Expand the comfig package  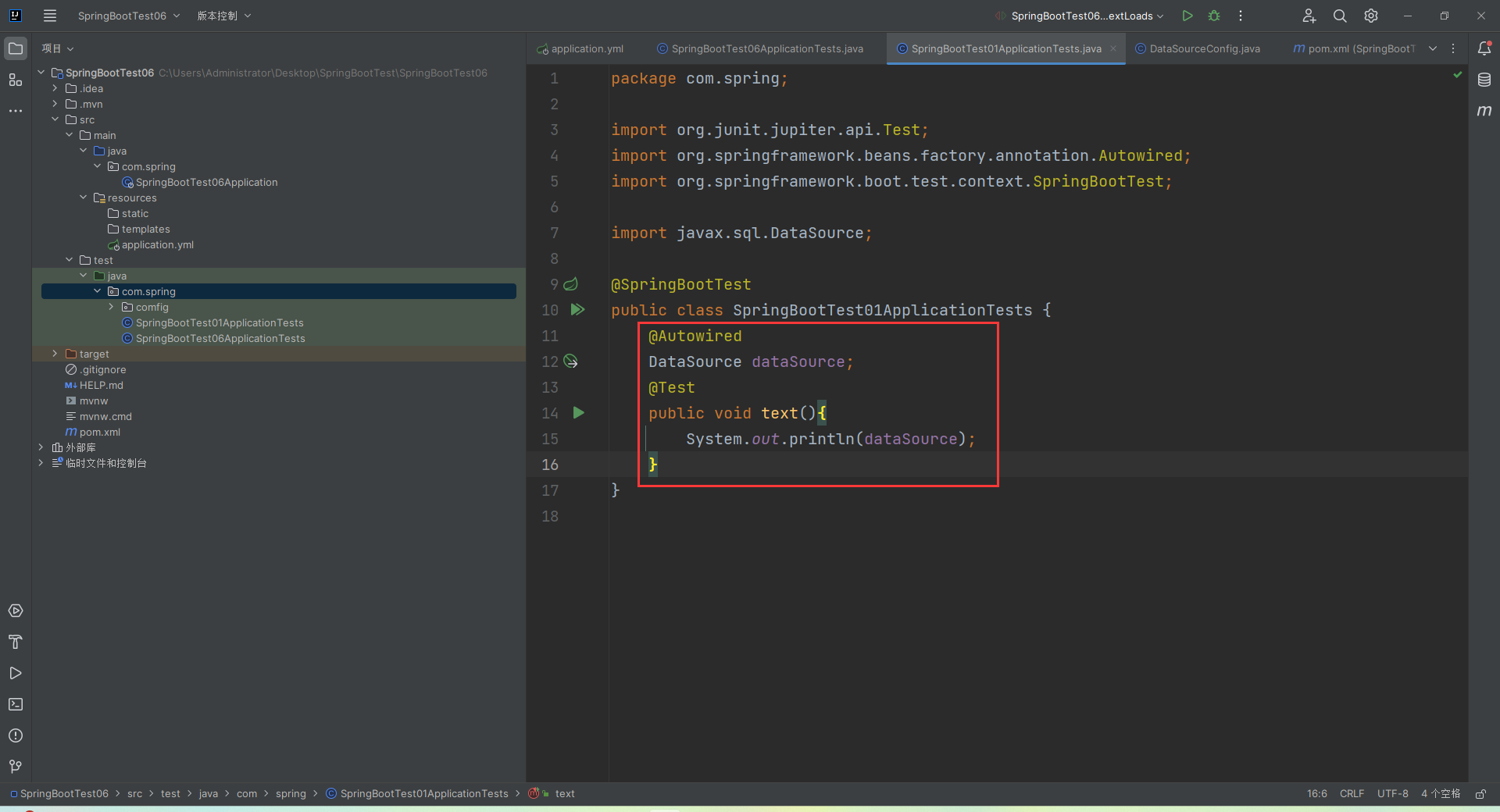111,307
